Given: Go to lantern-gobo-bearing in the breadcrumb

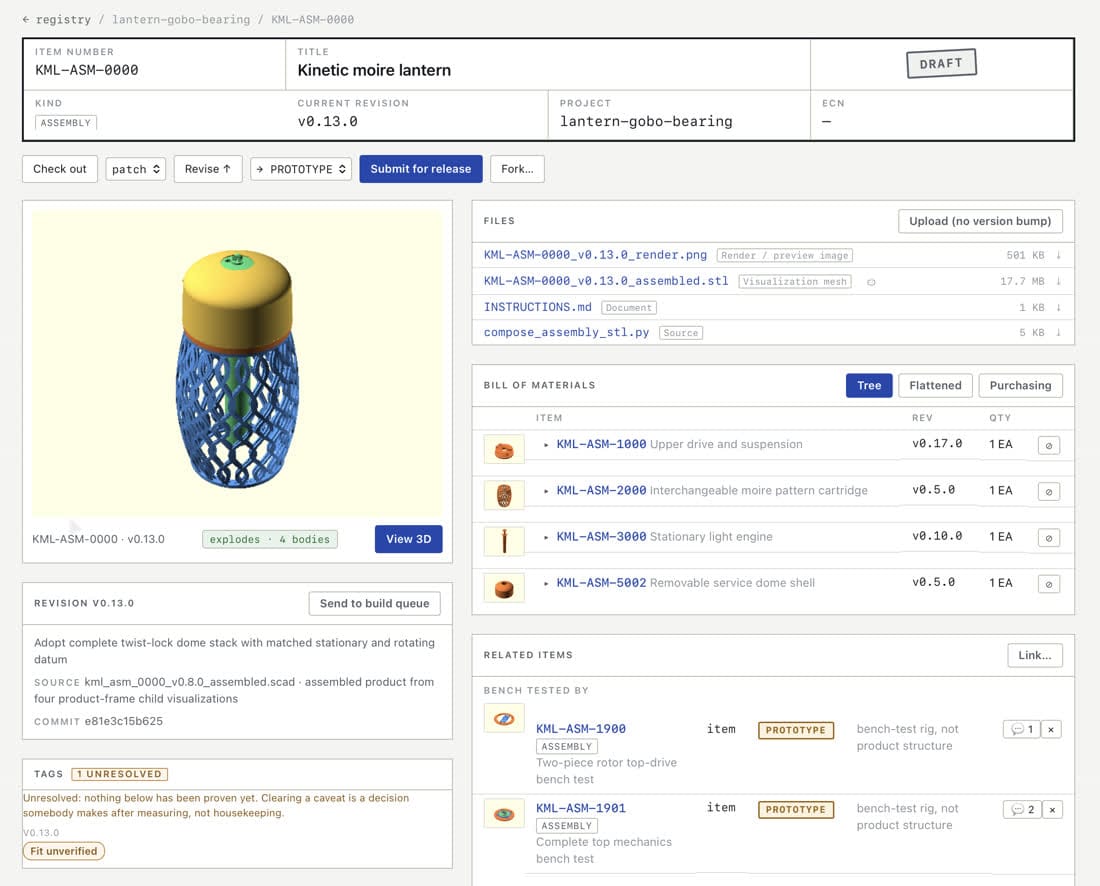Looking at the screenshot, I should 181,20.
